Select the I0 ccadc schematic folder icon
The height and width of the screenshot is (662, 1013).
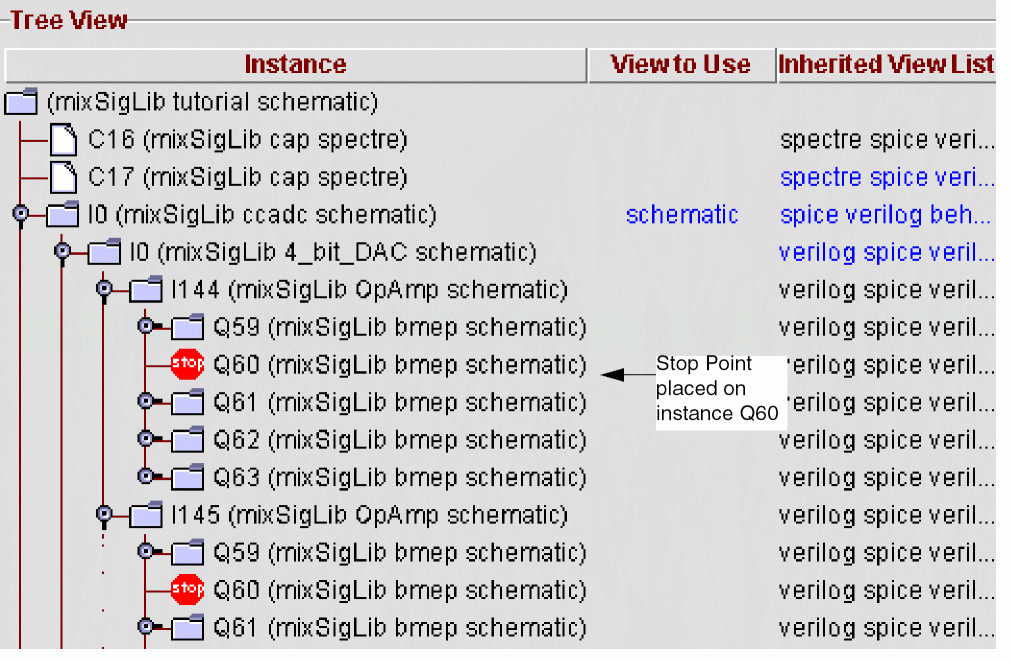[x=63, y=215]
